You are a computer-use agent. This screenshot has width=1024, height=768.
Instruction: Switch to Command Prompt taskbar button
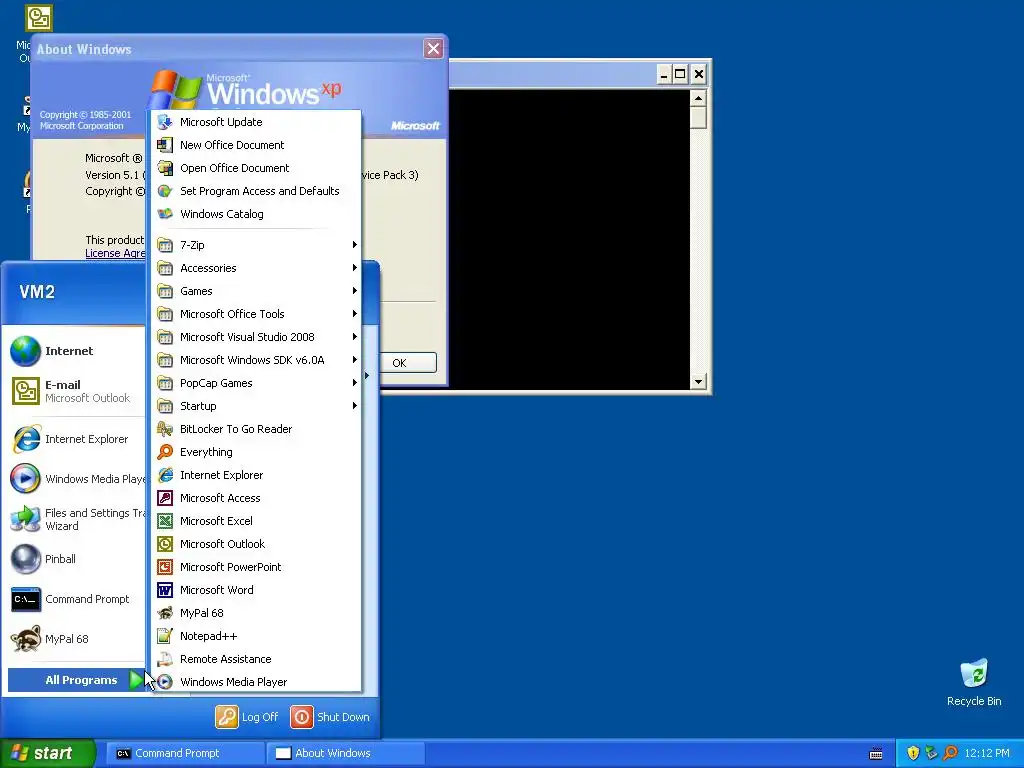(185, 753)
